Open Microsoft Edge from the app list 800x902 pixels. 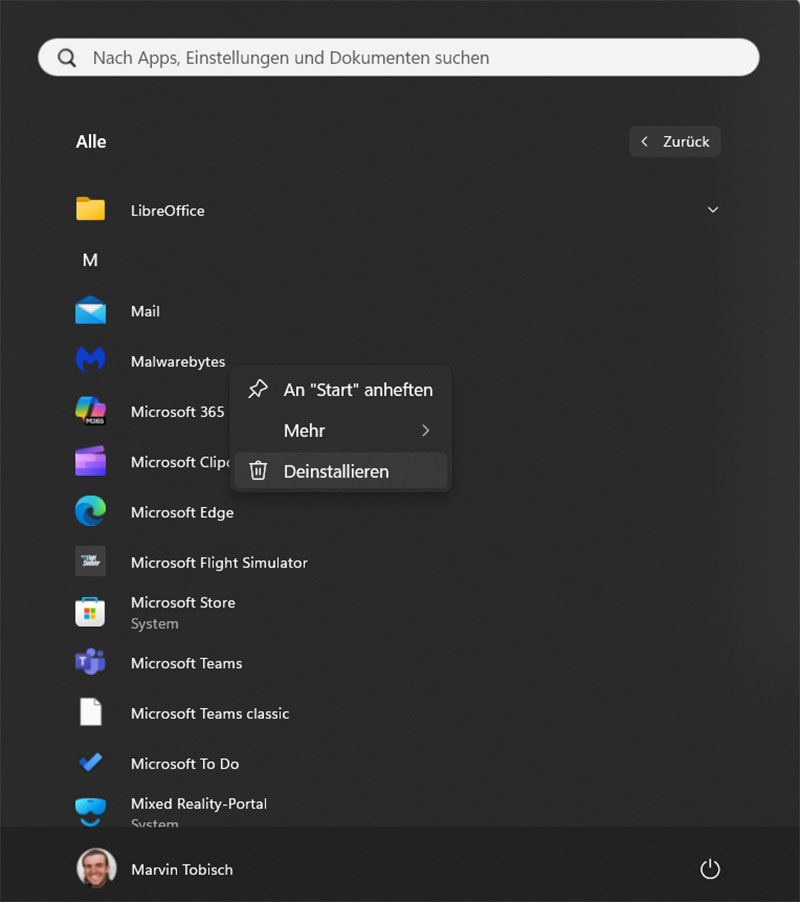[182, 512]
